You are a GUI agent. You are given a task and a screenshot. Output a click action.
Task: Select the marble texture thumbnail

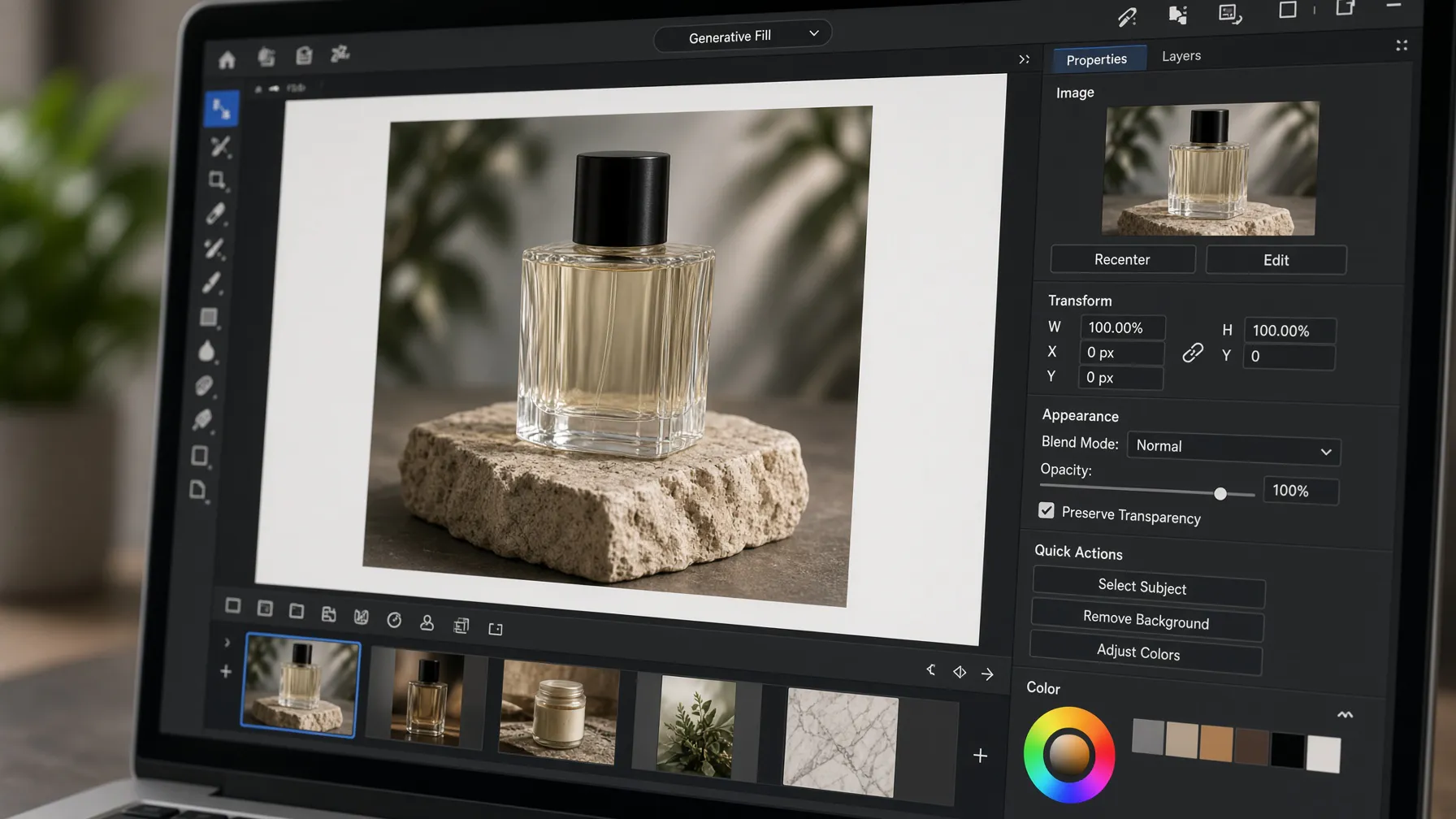(x=841, y=743)
